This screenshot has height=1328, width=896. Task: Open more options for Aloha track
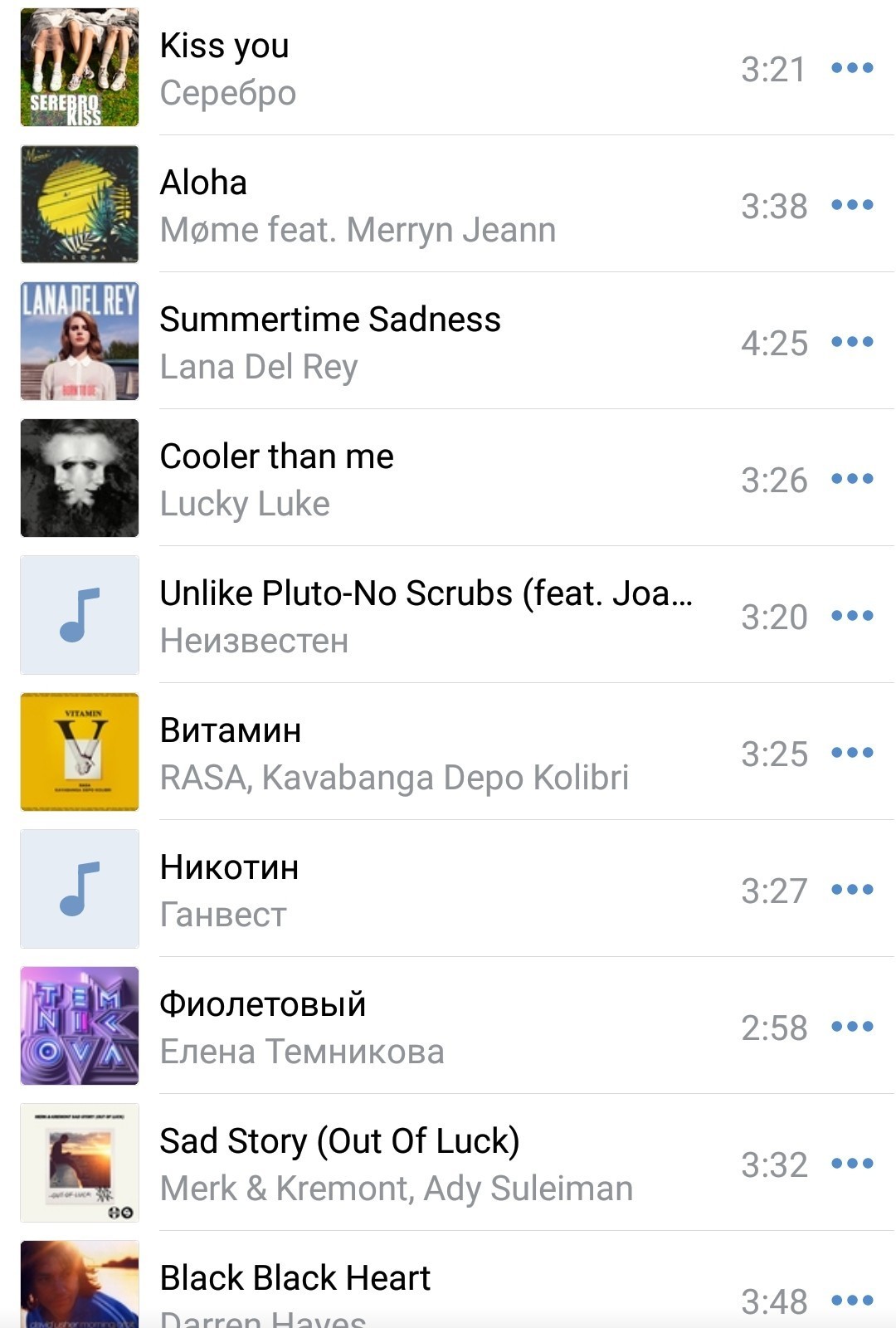(852, 205)
